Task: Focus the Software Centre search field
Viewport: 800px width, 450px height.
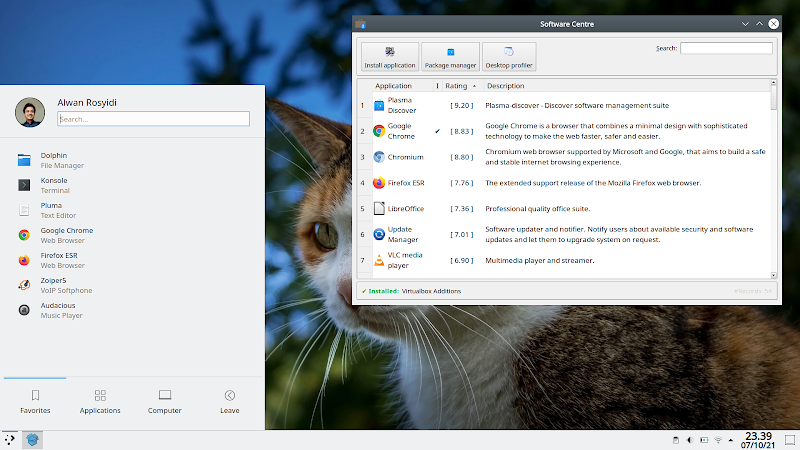Action: [x=726, y=48]
